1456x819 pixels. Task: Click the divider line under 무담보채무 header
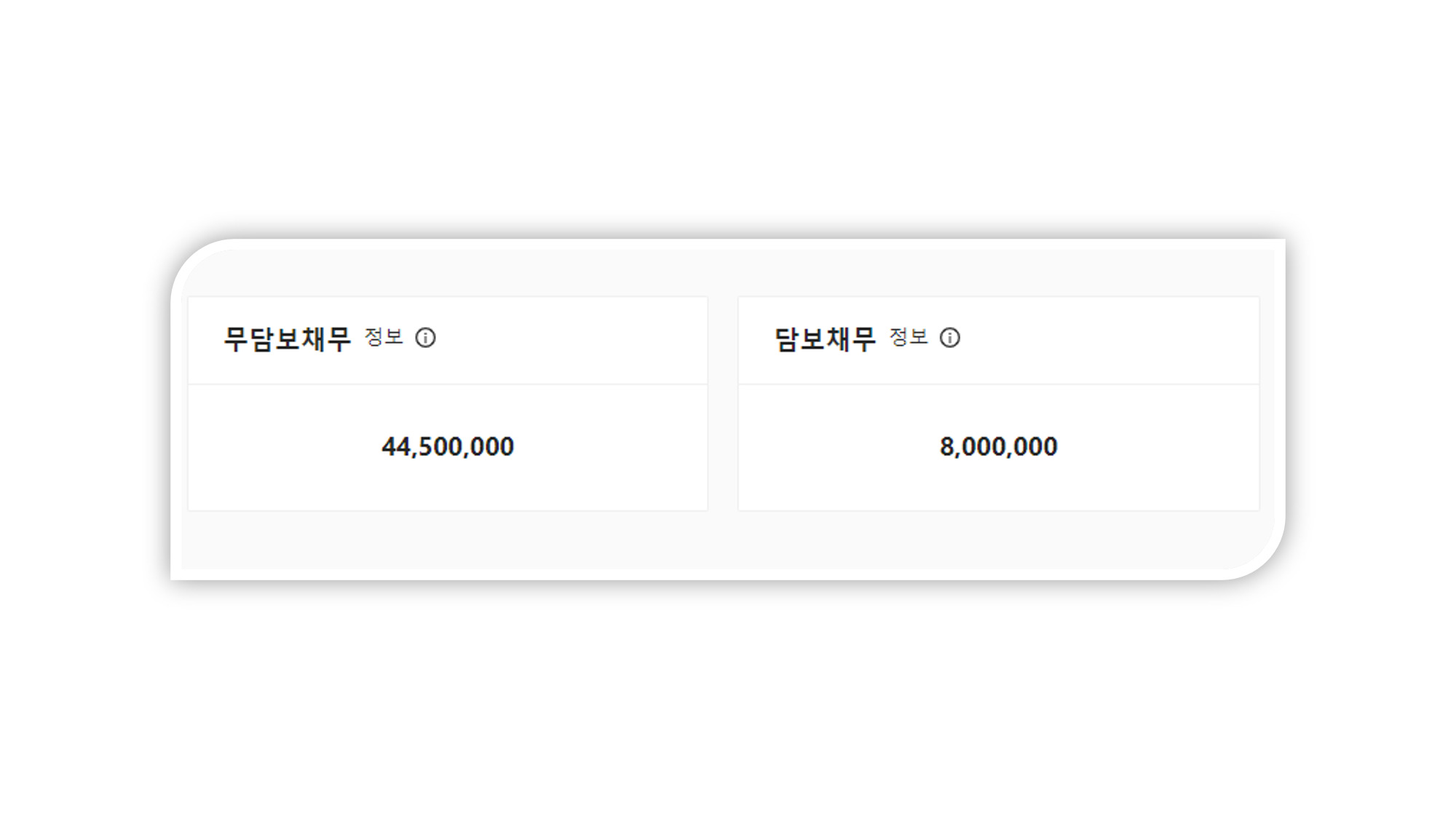[448, 384]
